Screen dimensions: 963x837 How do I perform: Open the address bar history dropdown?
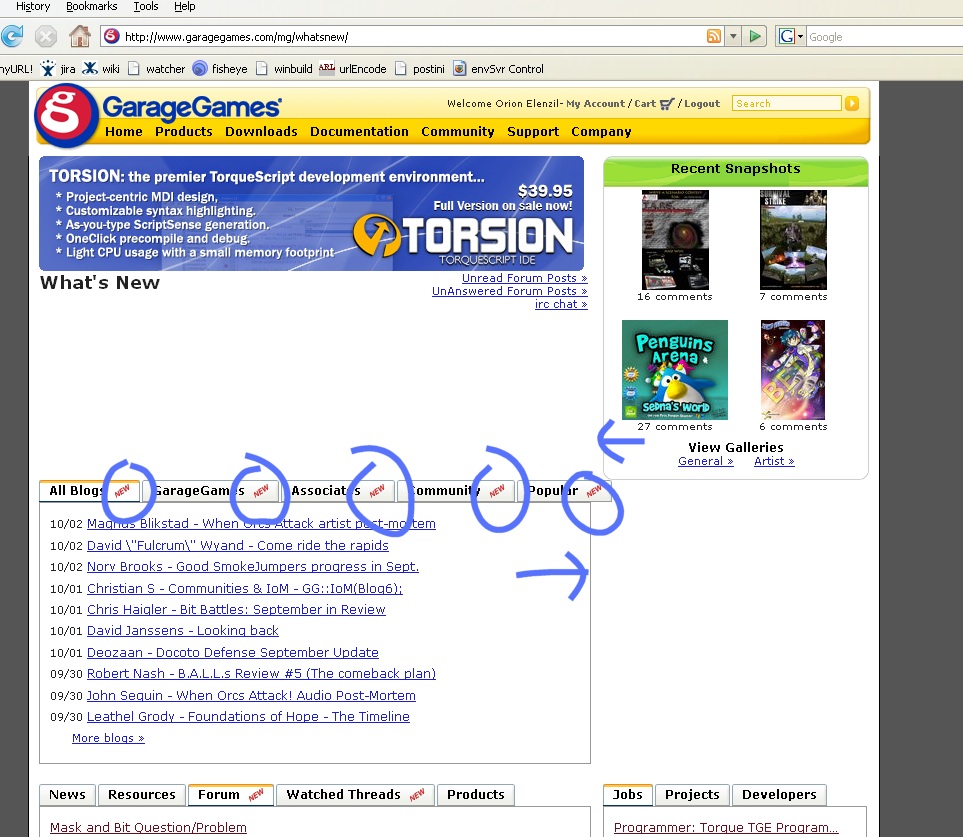(733, 37)
